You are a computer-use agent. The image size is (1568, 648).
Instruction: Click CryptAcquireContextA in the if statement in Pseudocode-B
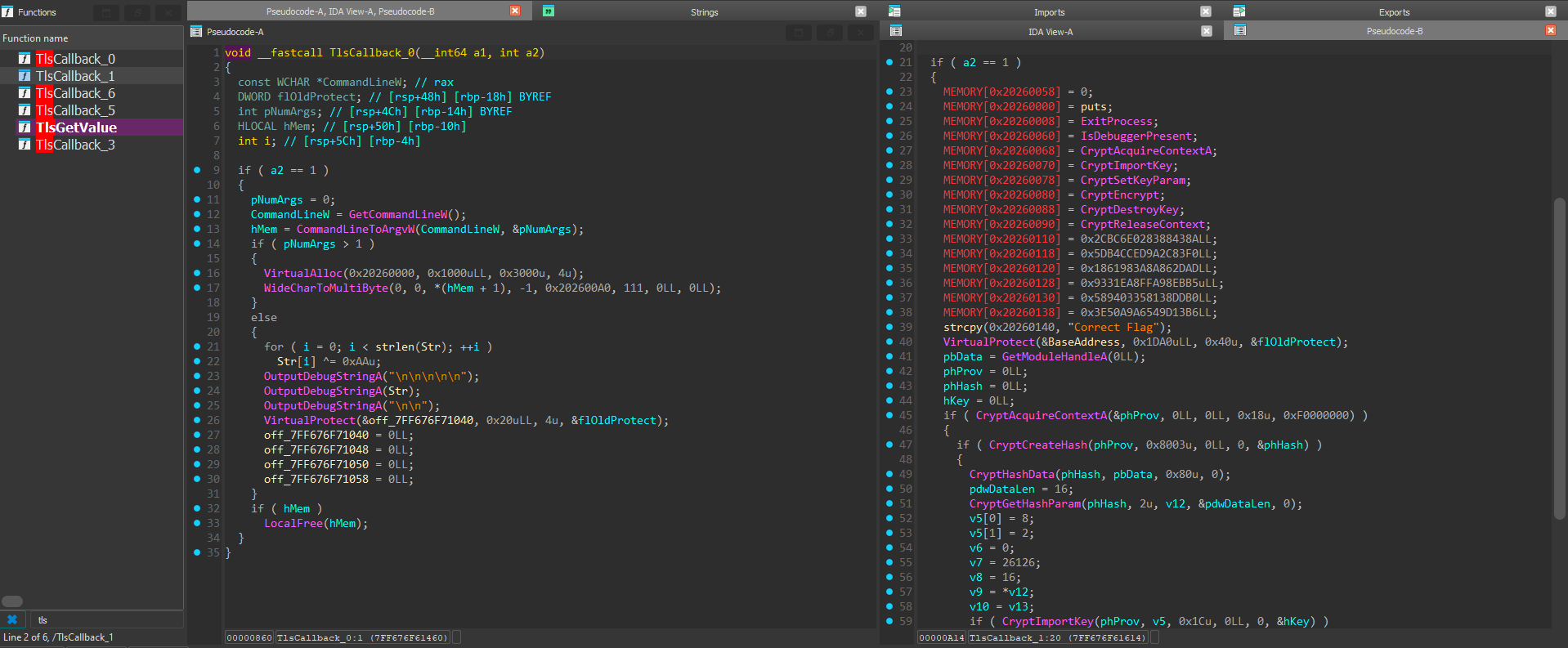click(1041, 415)
